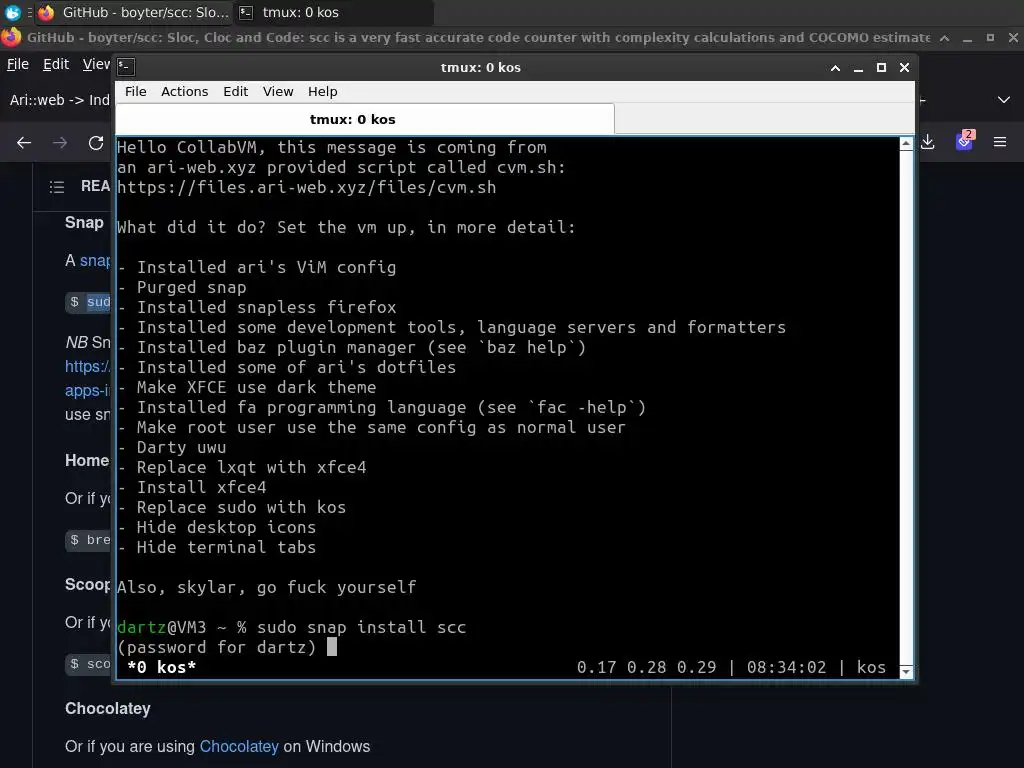Open the Firefox hamburger application menu
The image size is (1024, 768).
pos(1000,142)
